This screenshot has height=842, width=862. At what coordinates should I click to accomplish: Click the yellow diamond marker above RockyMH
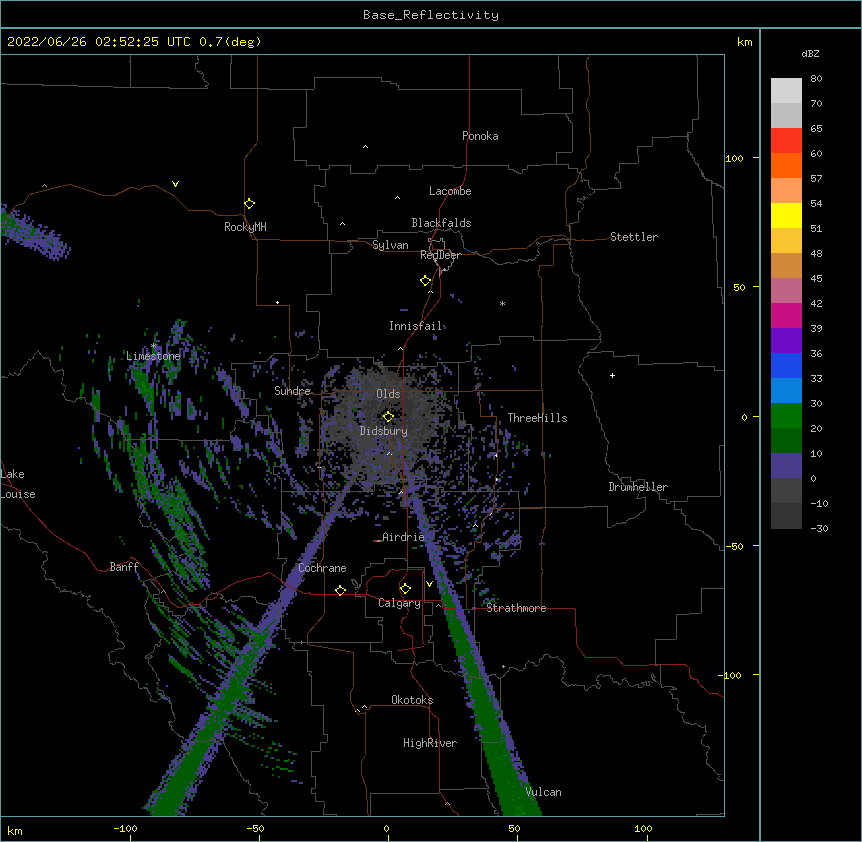250,204
